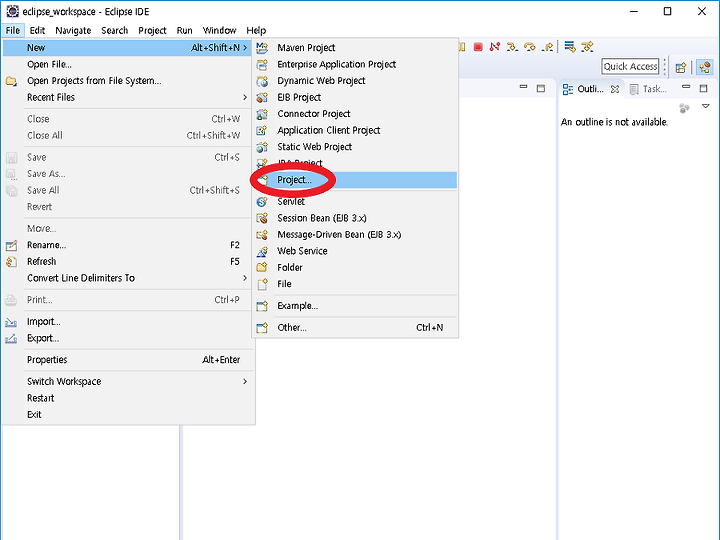Create a new Application Client Project
This screenshot has height=540, width=720.
(x=355, y=130)
